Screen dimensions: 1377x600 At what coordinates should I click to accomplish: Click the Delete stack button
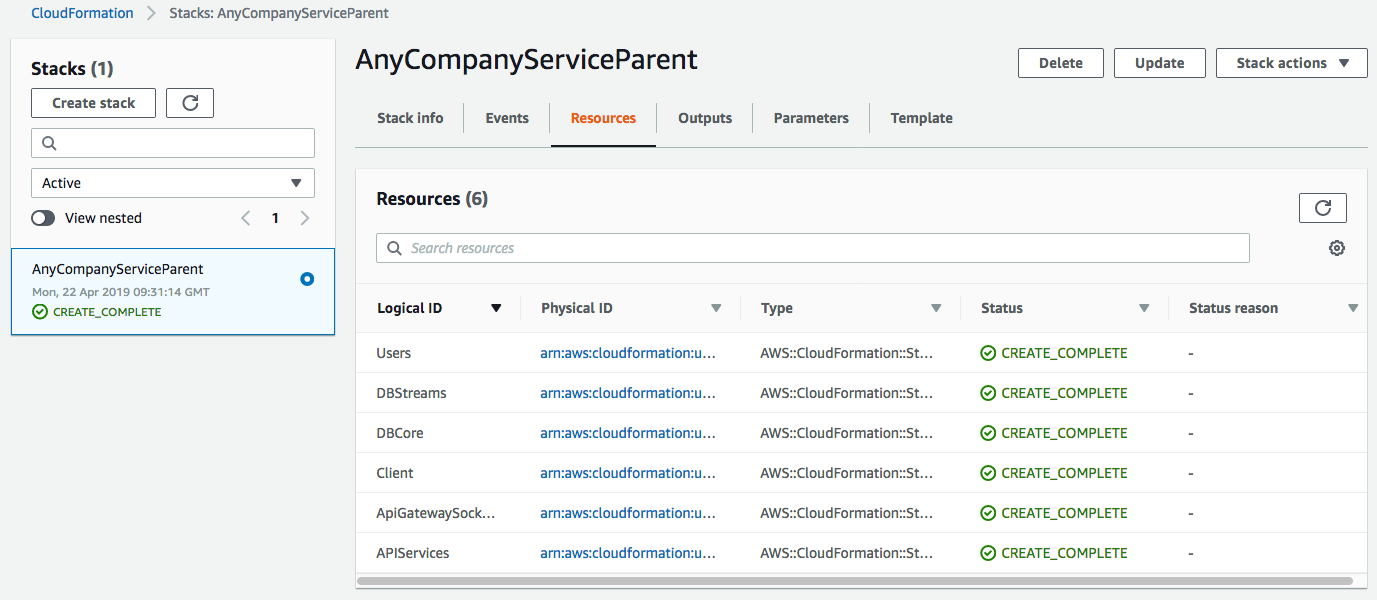click(x=1060, y=63)
